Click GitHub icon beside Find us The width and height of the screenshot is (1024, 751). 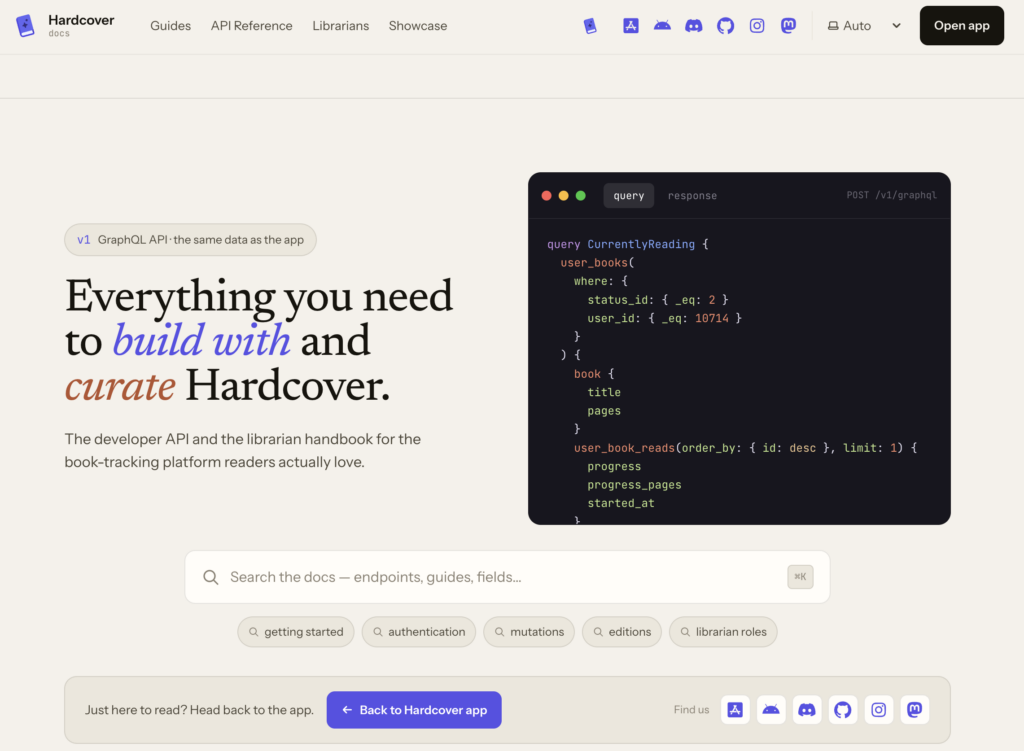(842, 710)
